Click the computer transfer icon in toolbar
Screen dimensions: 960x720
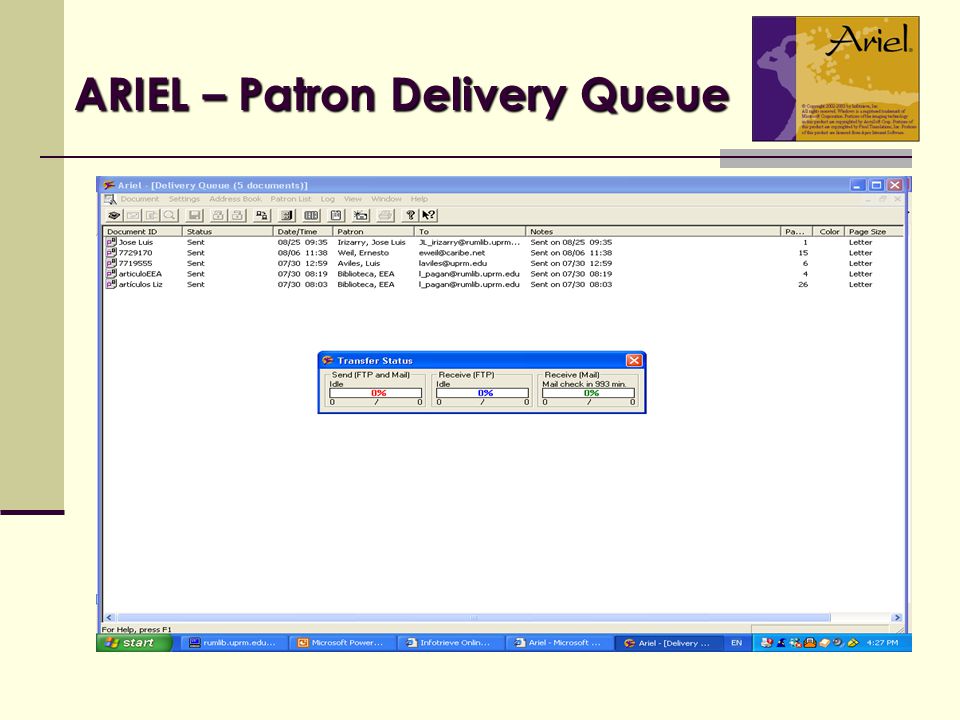point(262,215)
